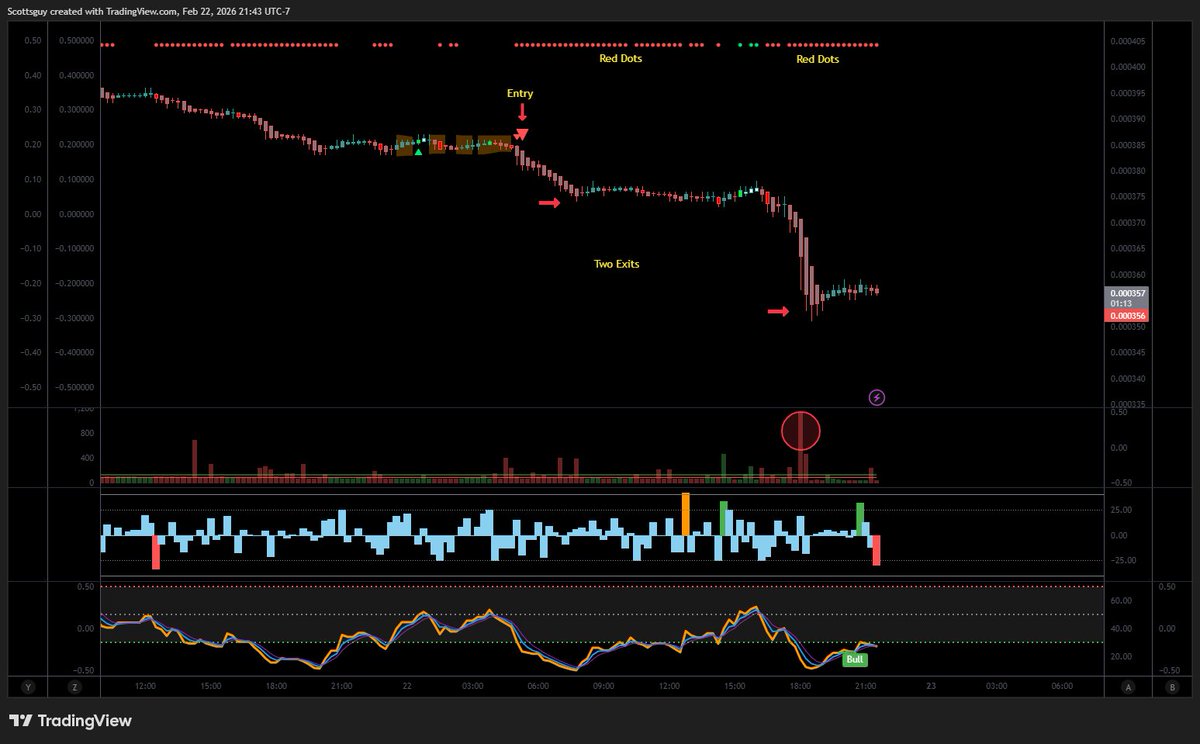Click the 0.000385 price scale label
The height and width of the screenshot is (744, 1200).
[1127, 145]
